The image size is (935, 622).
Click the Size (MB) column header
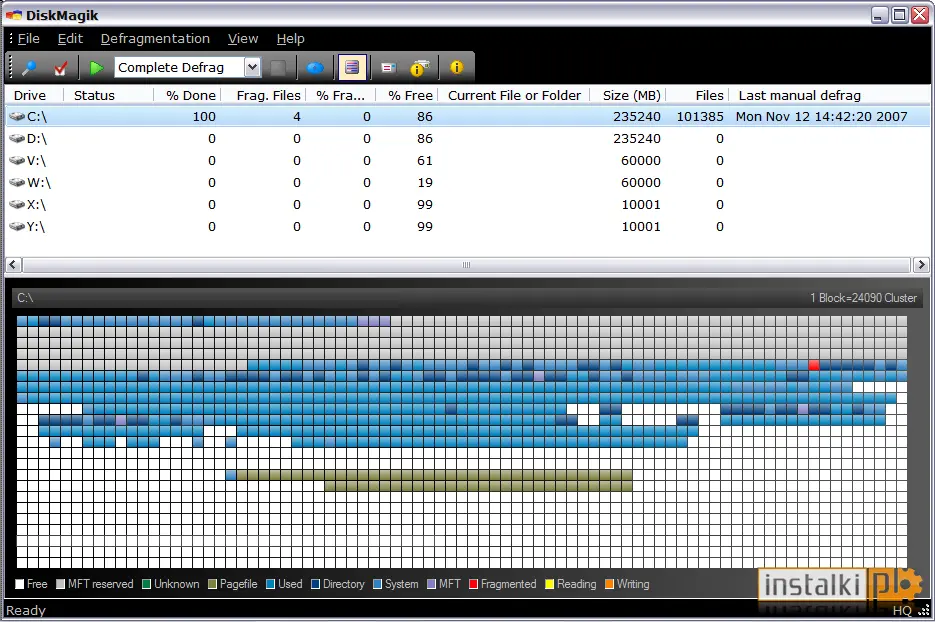coord(629,95)
